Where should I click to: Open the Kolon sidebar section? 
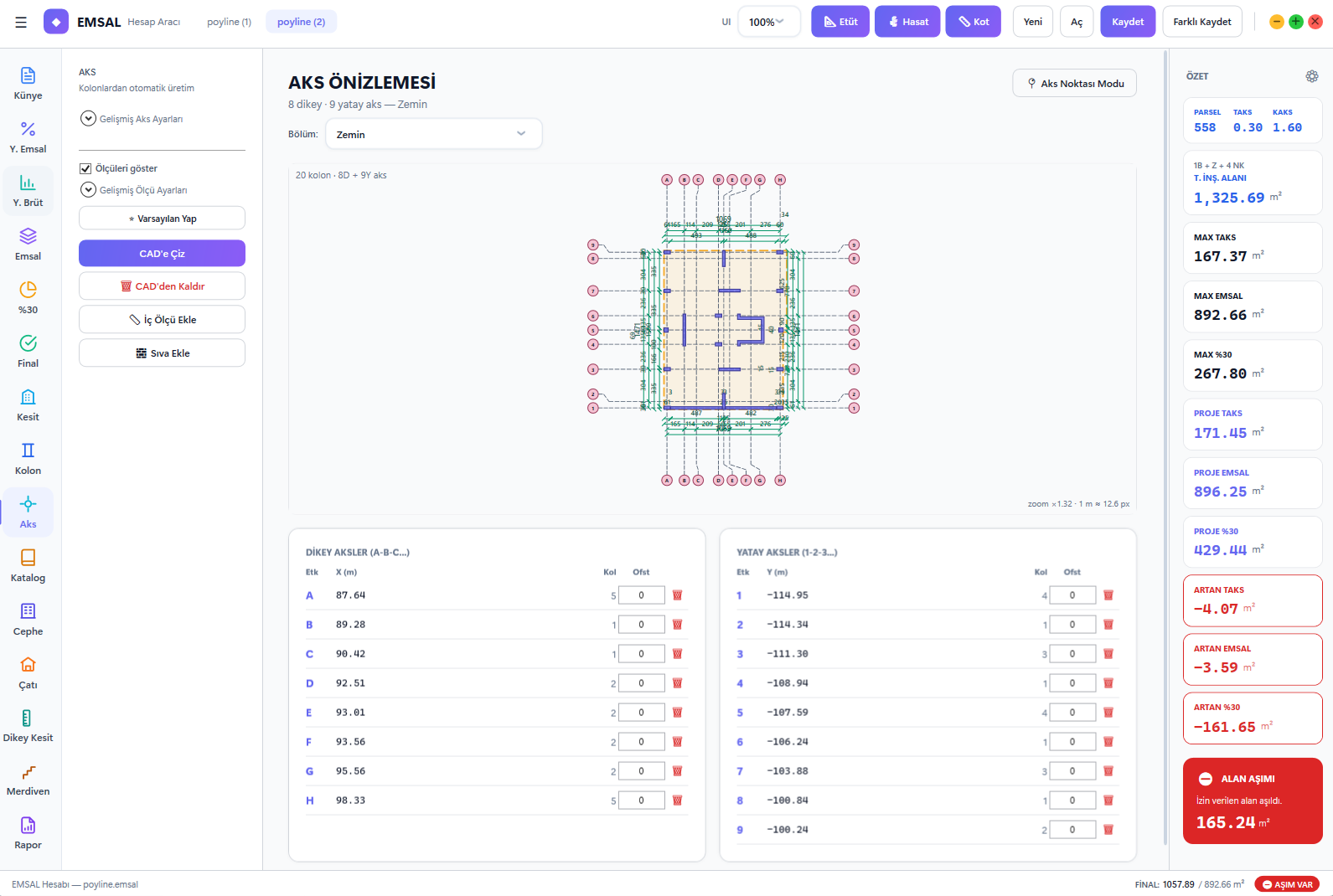tap(28, 459)
